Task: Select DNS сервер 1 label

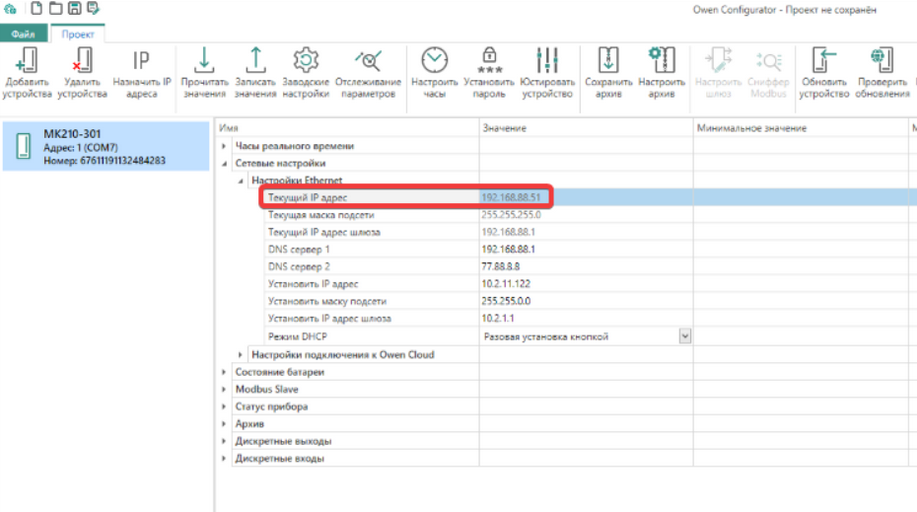Action: [299, 249]
